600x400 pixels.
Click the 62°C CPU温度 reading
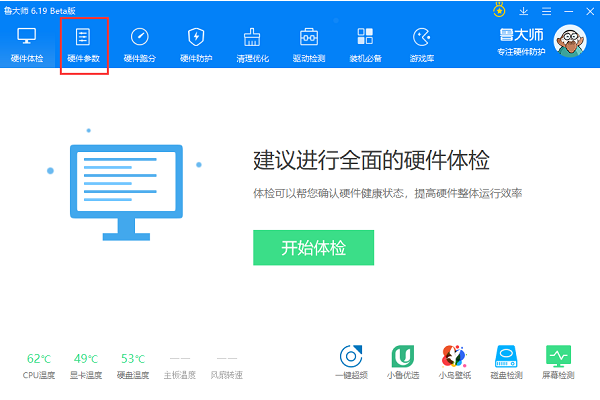click(39, 366)
